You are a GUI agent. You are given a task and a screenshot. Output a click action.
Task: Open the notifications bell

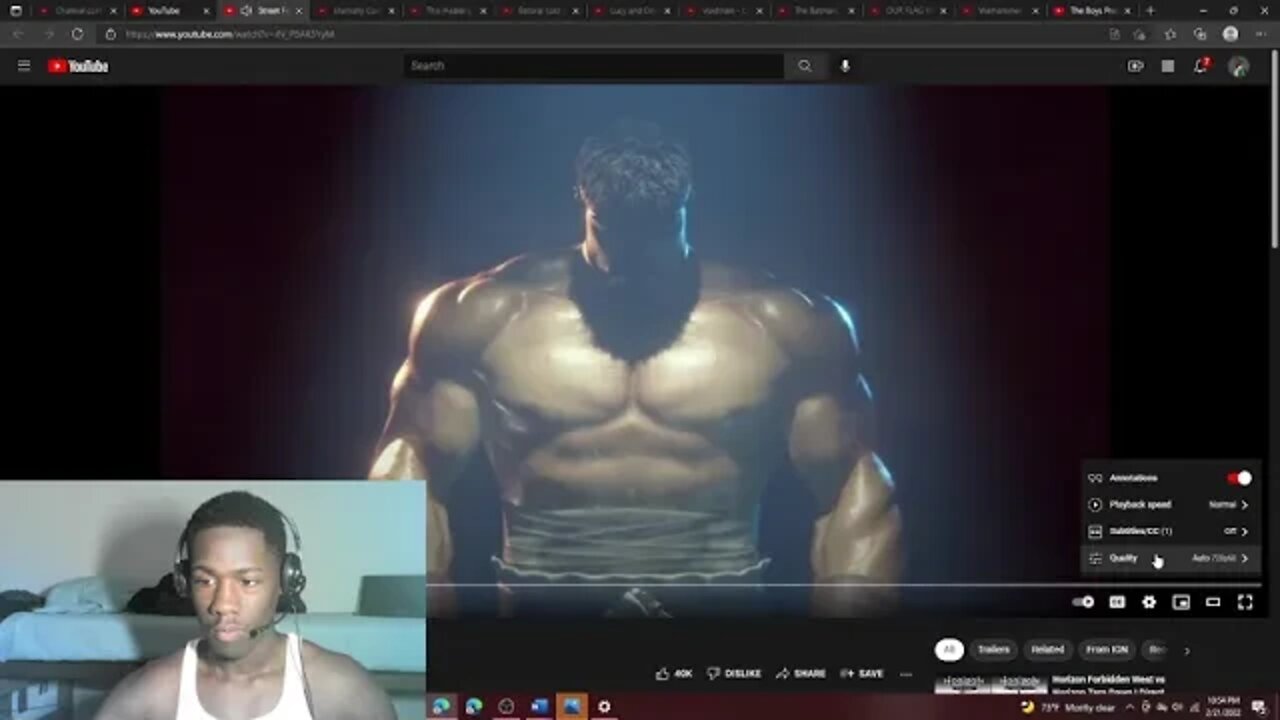coord(1201,66)
